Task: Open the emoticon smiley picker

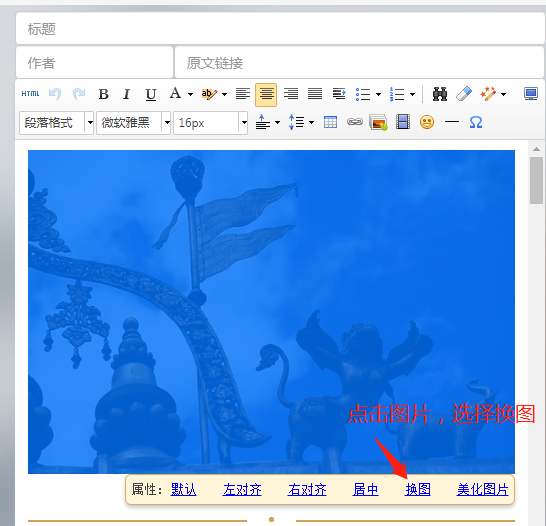Action: tap(427, 122)
